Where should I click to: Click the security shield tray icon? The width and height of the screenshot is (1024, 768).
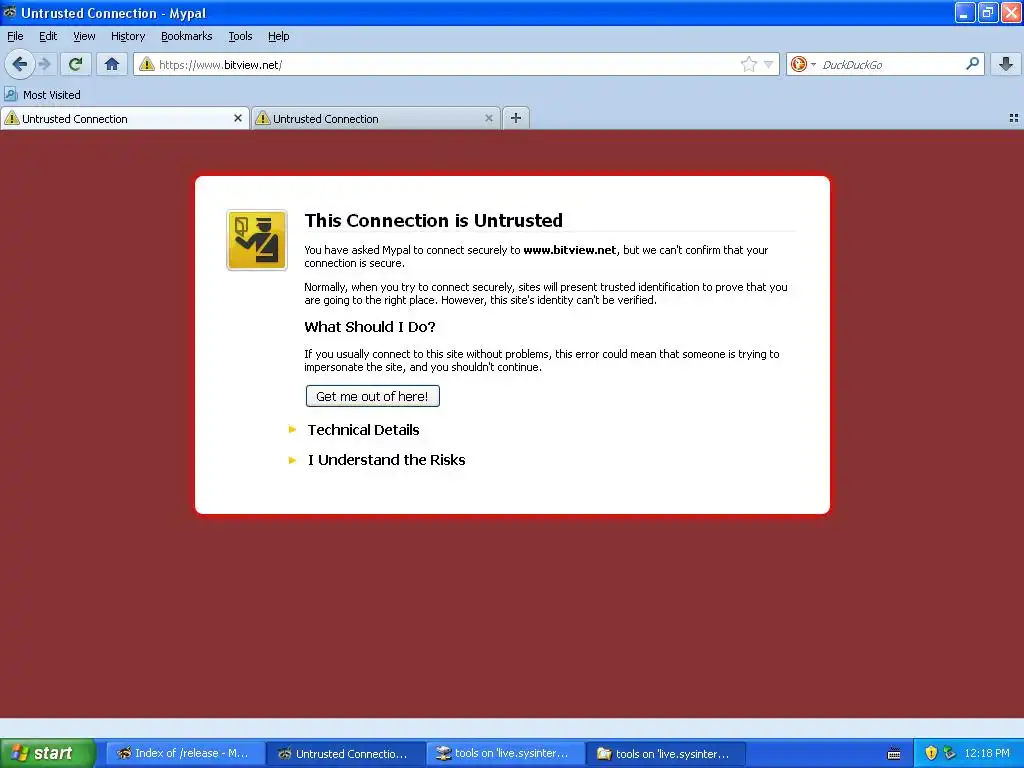tap(931, 753)
